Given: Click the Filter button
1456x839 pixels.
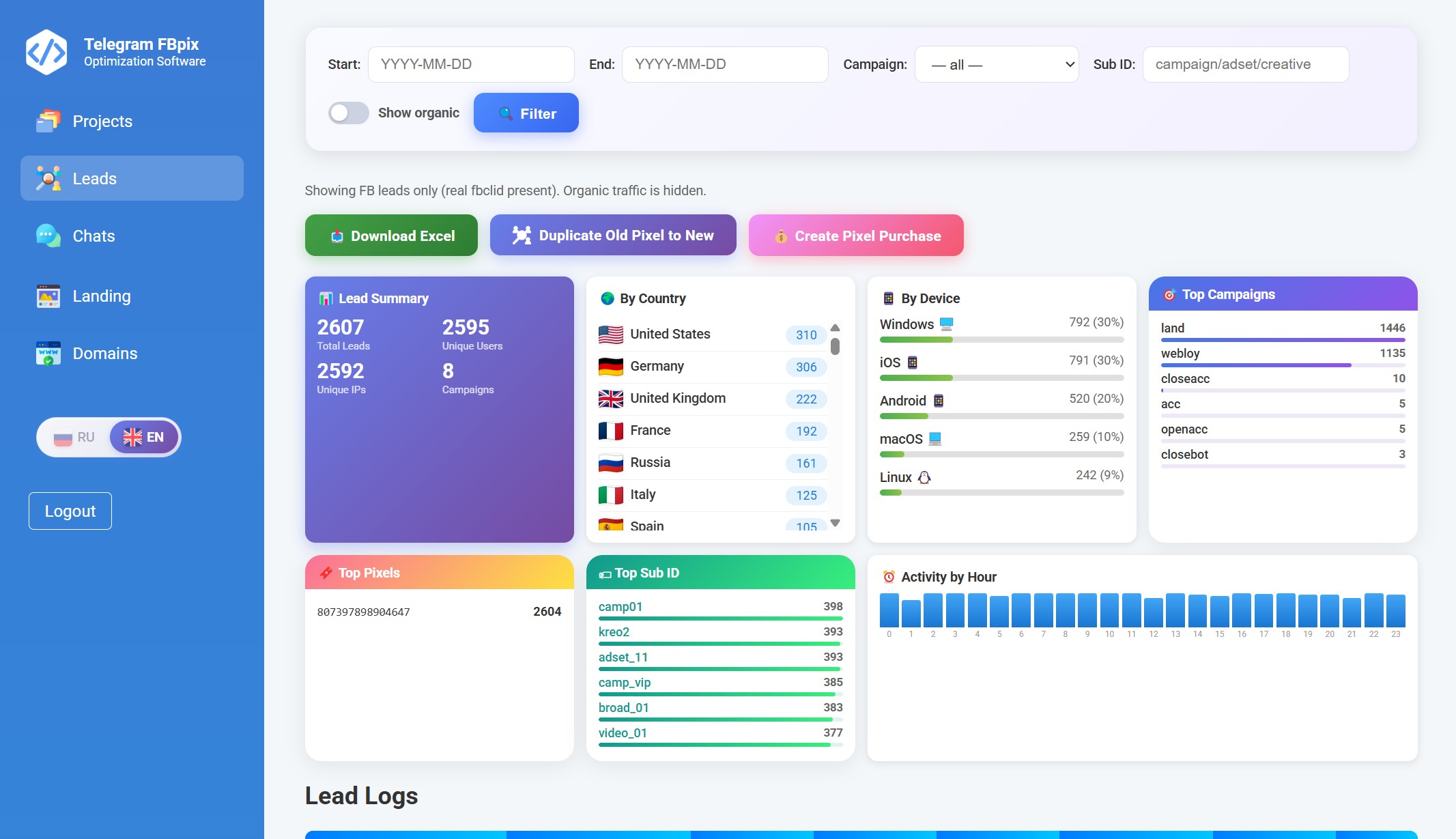Looking at the screenshot, I should coord(526,113).
